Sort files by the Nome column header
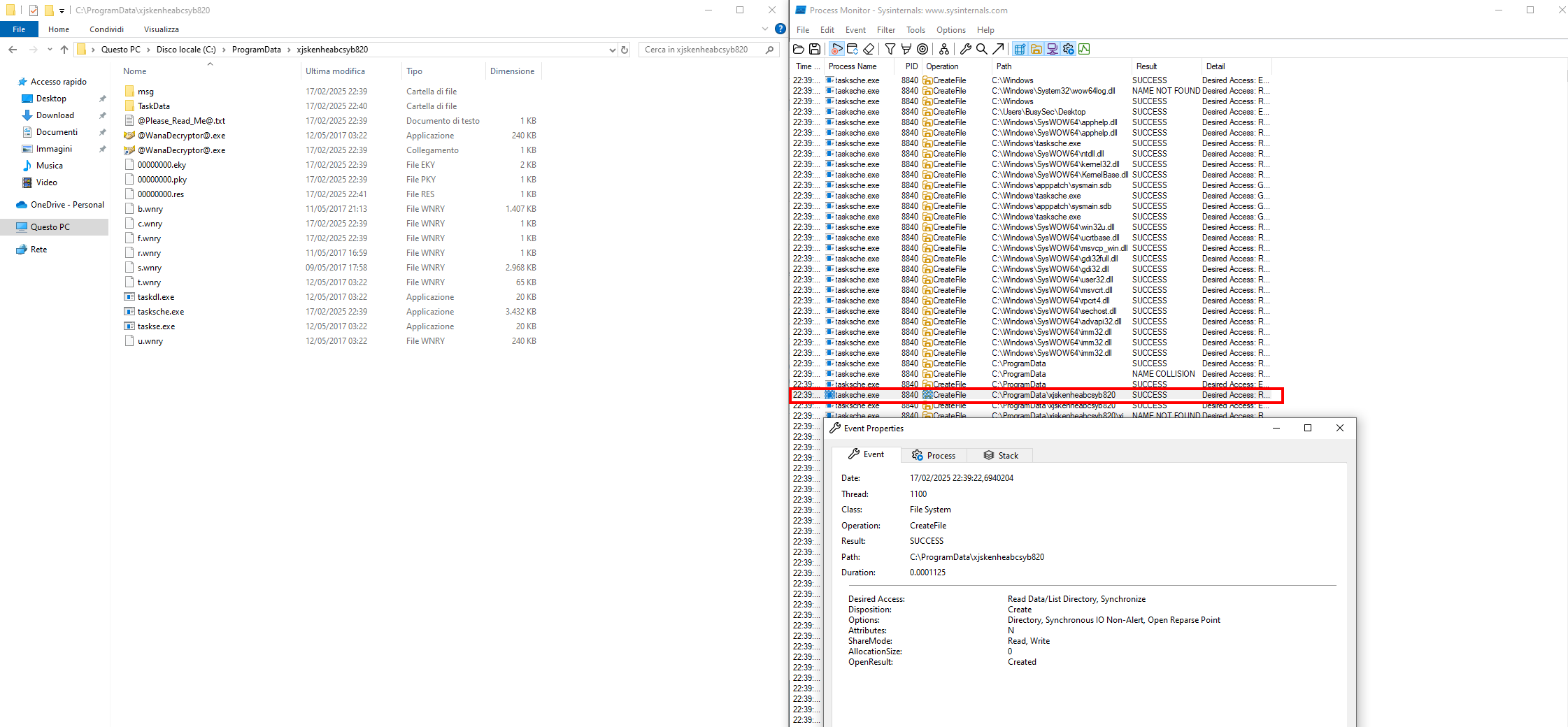Screen dimensions: 1568x727 [x=210, y=71]
